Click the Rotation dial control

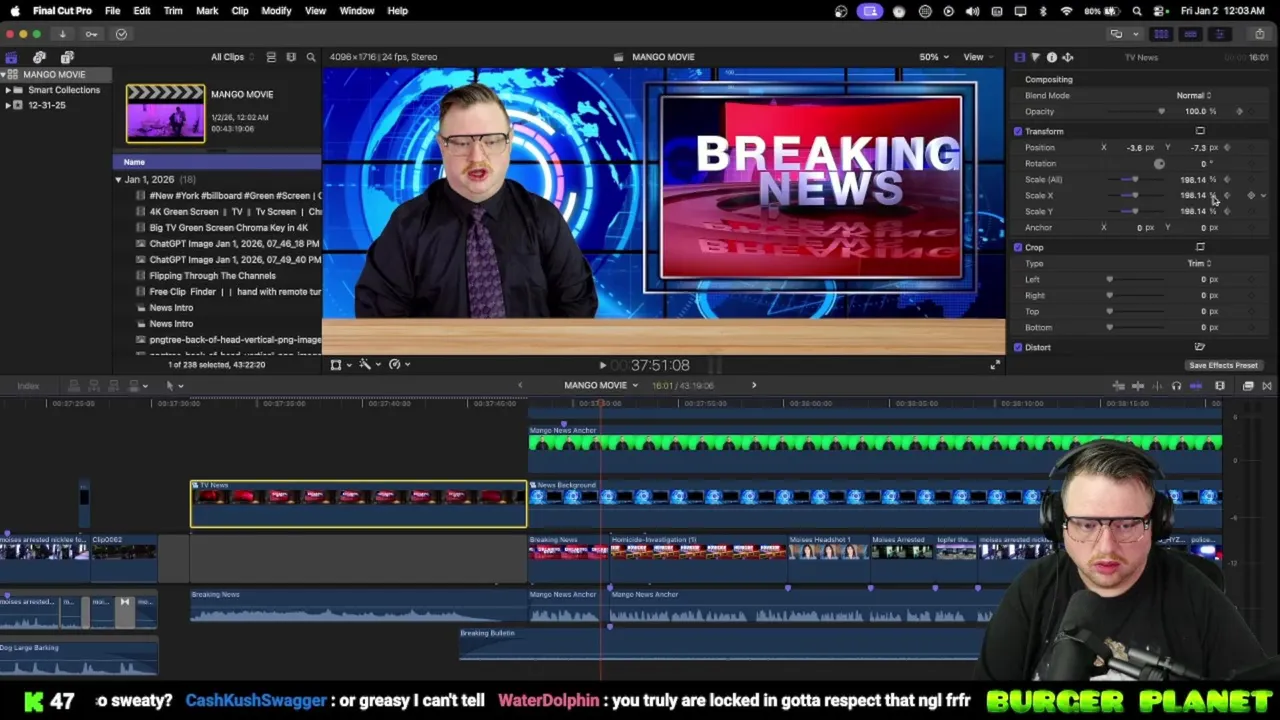pyautogui.click(x=1159, y=163)
